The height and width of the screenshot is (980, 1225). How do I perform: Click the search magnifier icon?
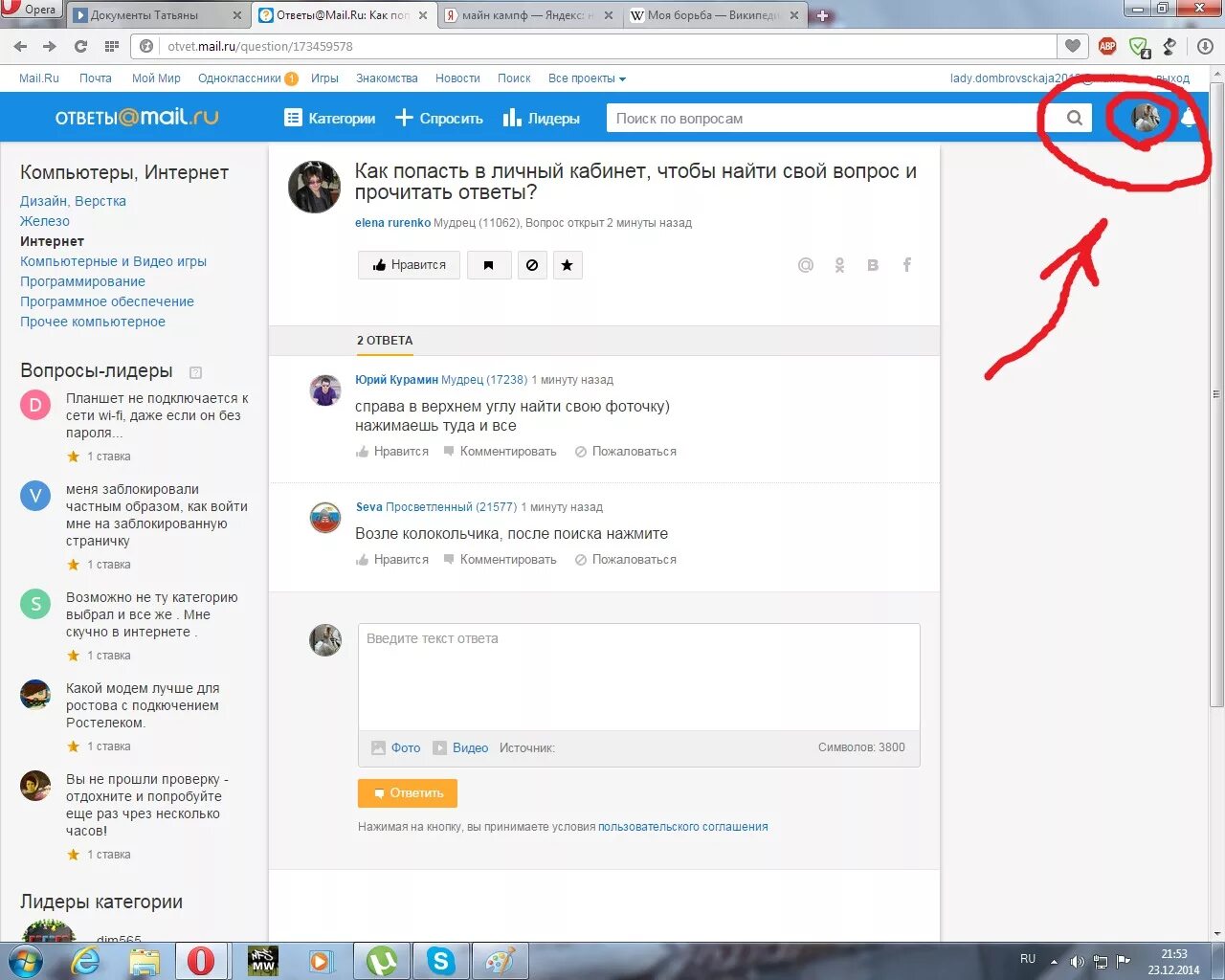point(1075,118)
